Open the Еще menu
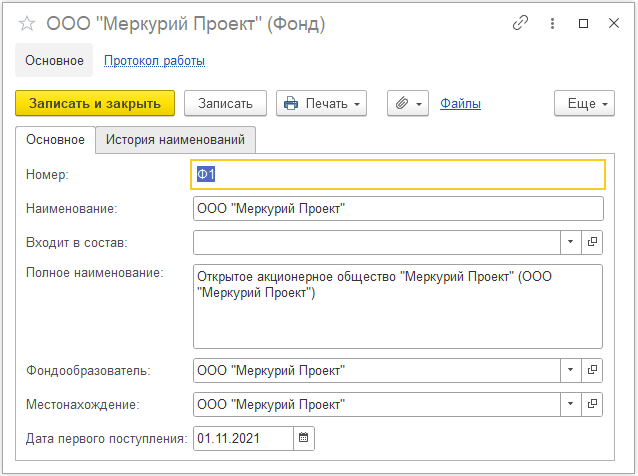This screenshot has width=638, height=476. [584, 103]
